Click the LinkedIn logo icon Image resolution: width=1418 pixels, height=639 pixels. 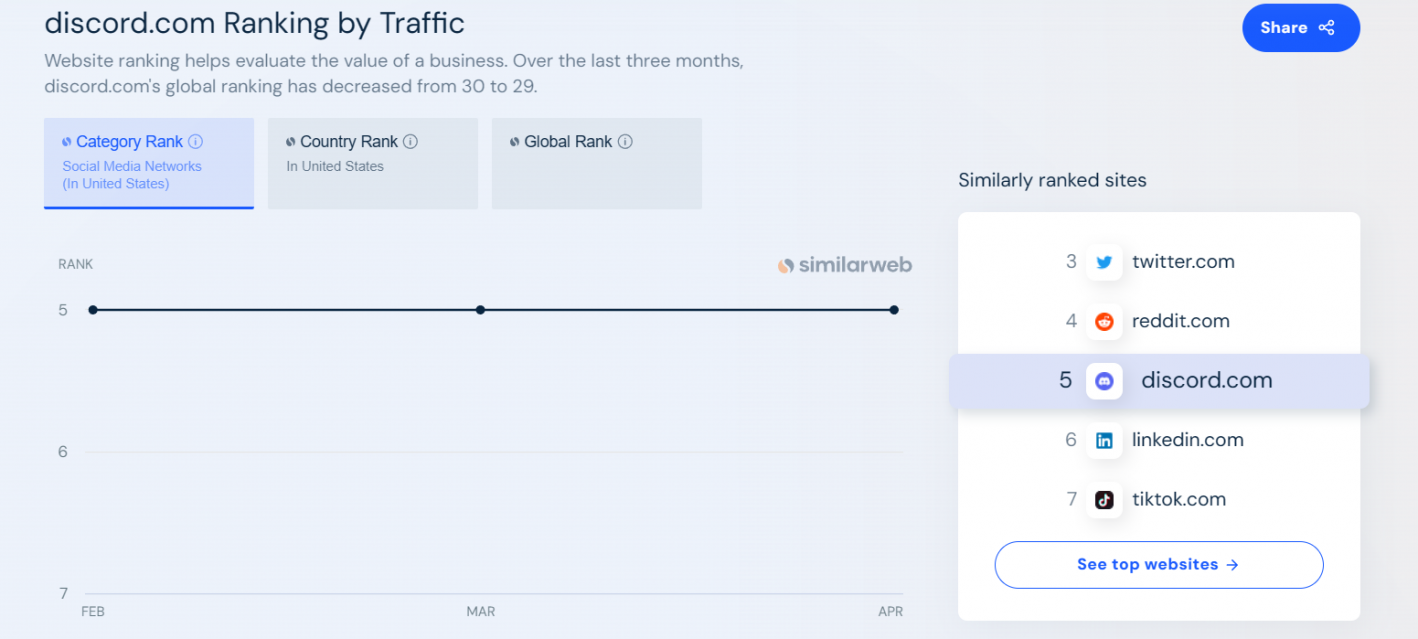tap(1104, 440)
